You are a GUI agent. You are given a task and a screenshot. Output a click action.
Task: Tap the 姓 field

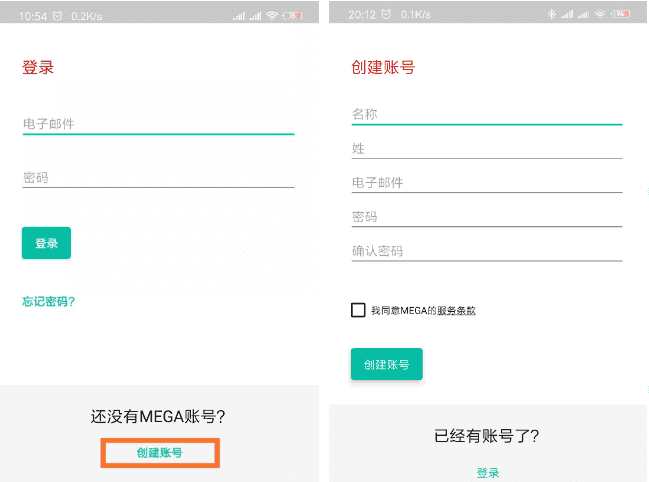click(x=486, y=148)
